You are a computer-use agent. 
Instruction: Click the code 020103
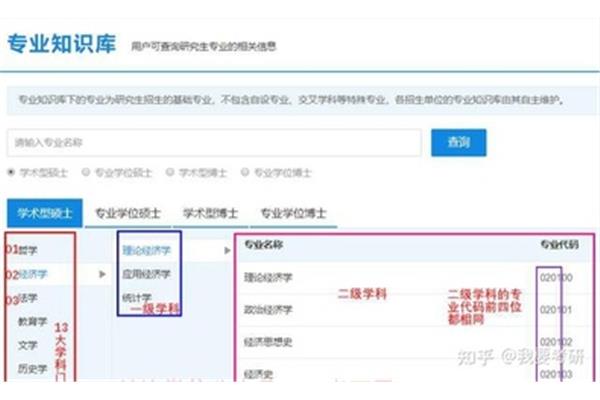click(556, 374)
